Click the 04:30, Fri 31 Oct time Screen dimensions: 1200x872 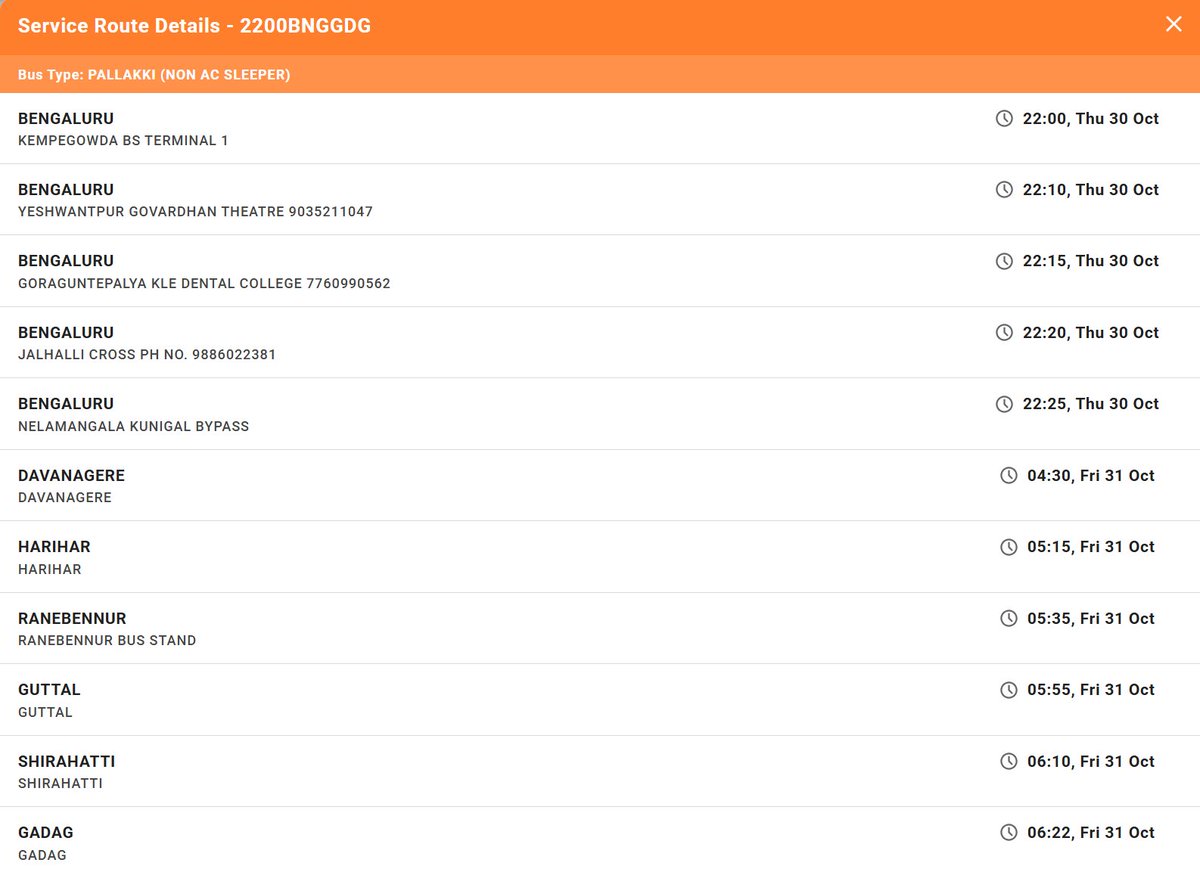pyautogui.click(x=1091, y=476)
